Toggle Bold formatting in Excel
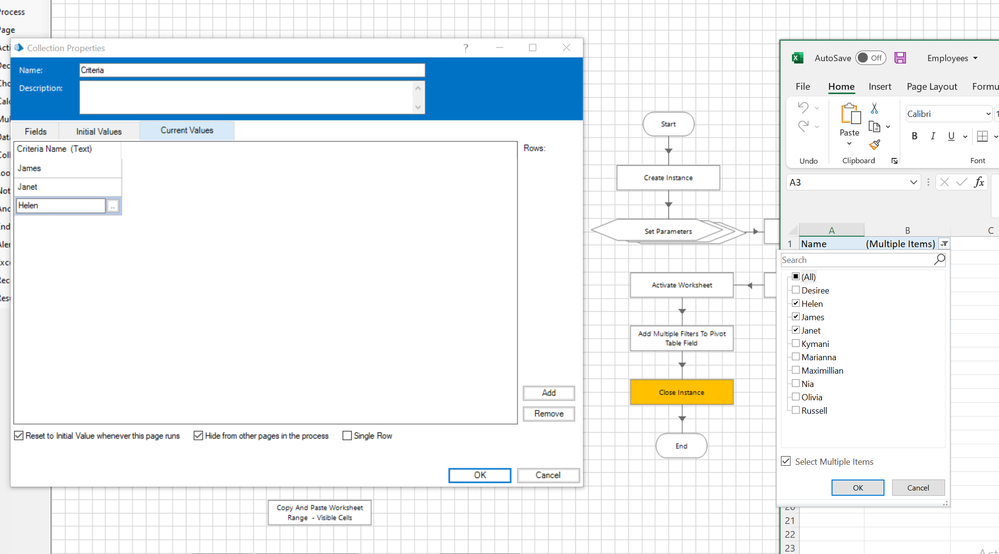This screenshot has height=554, width=999. pos(915,136)
